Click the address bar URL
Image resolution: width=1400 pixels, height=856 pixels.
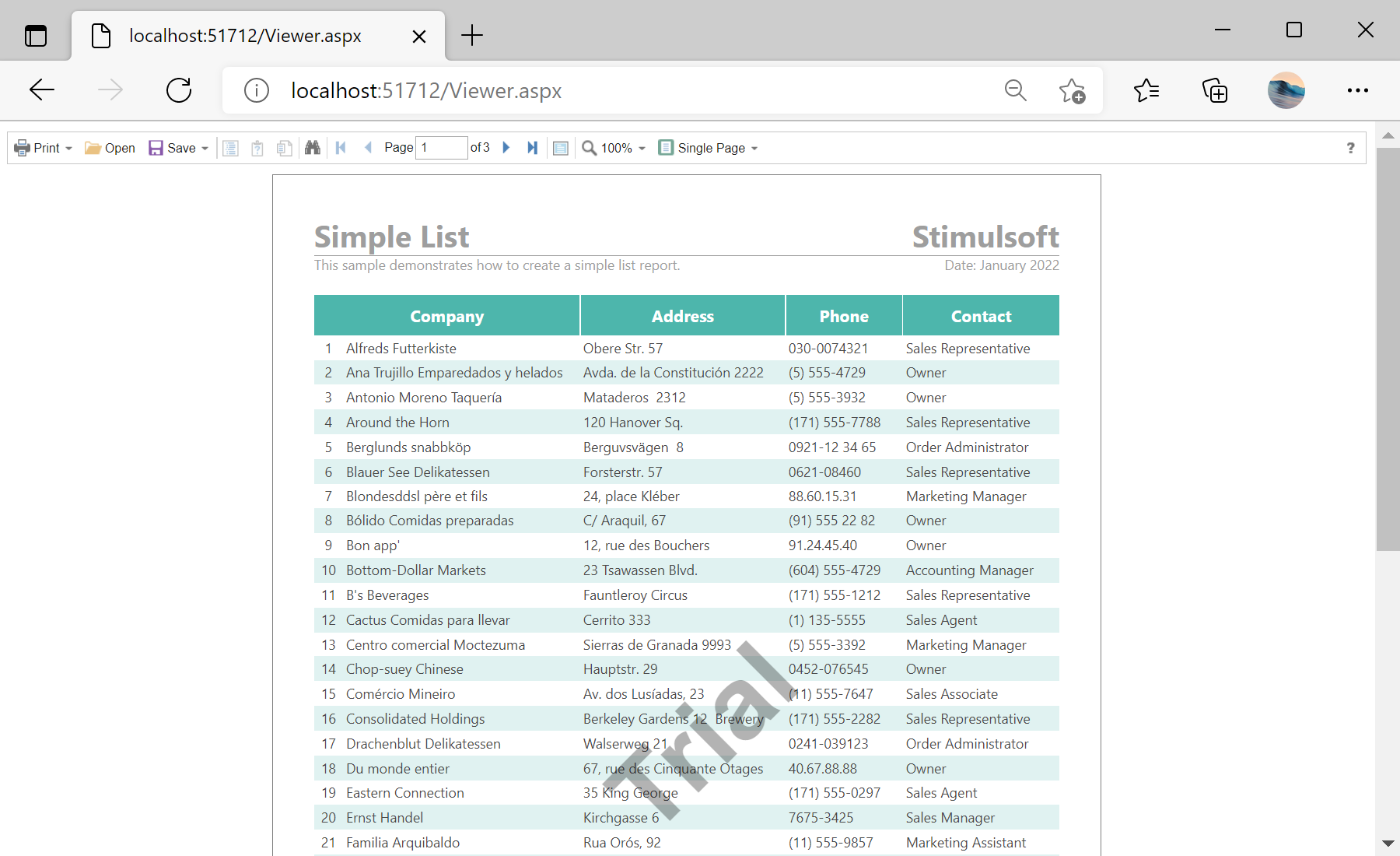click(x=426, y=91)
